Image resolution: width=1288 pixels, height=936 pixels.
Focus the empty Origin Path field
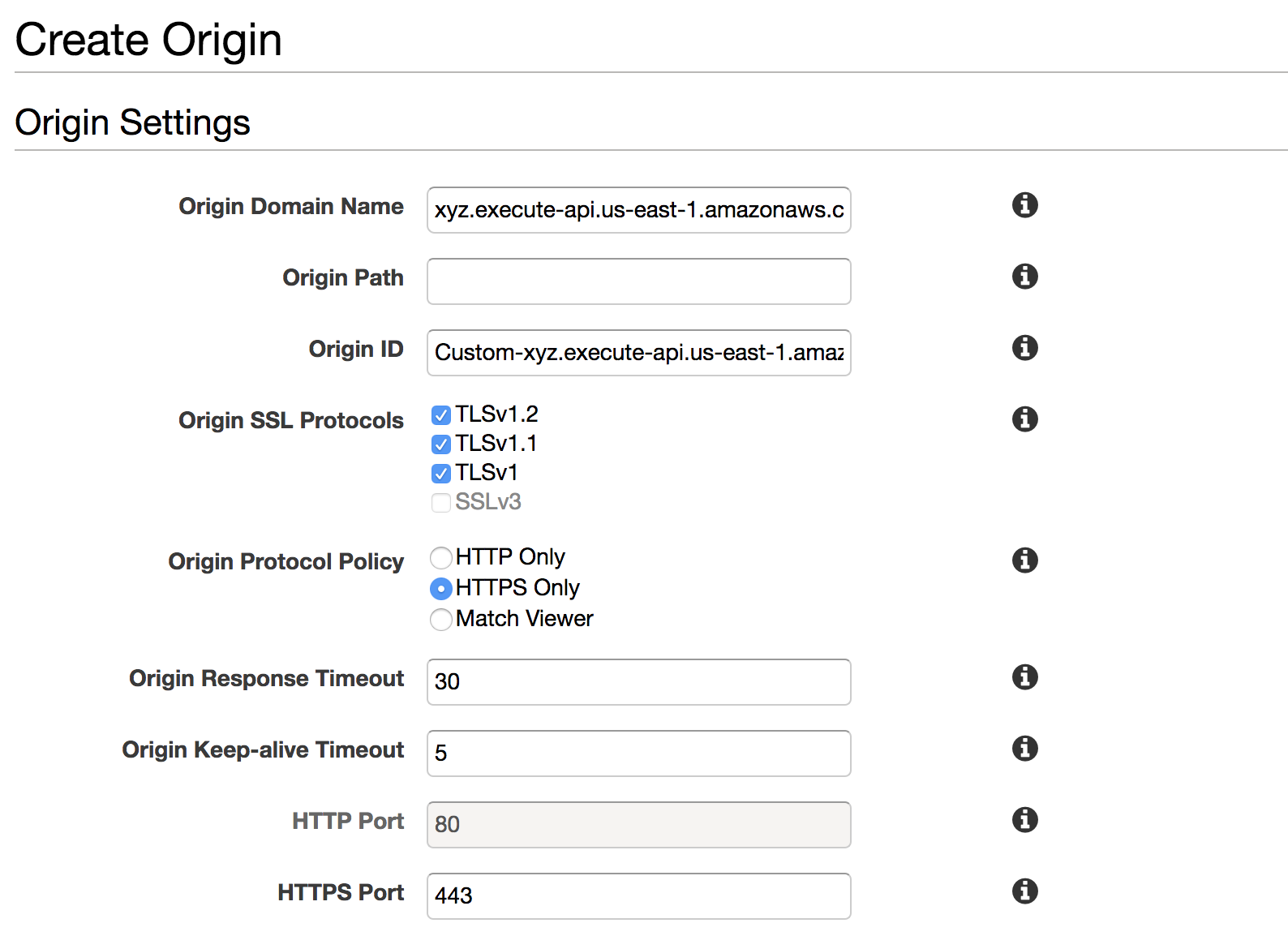click(638, 282)
